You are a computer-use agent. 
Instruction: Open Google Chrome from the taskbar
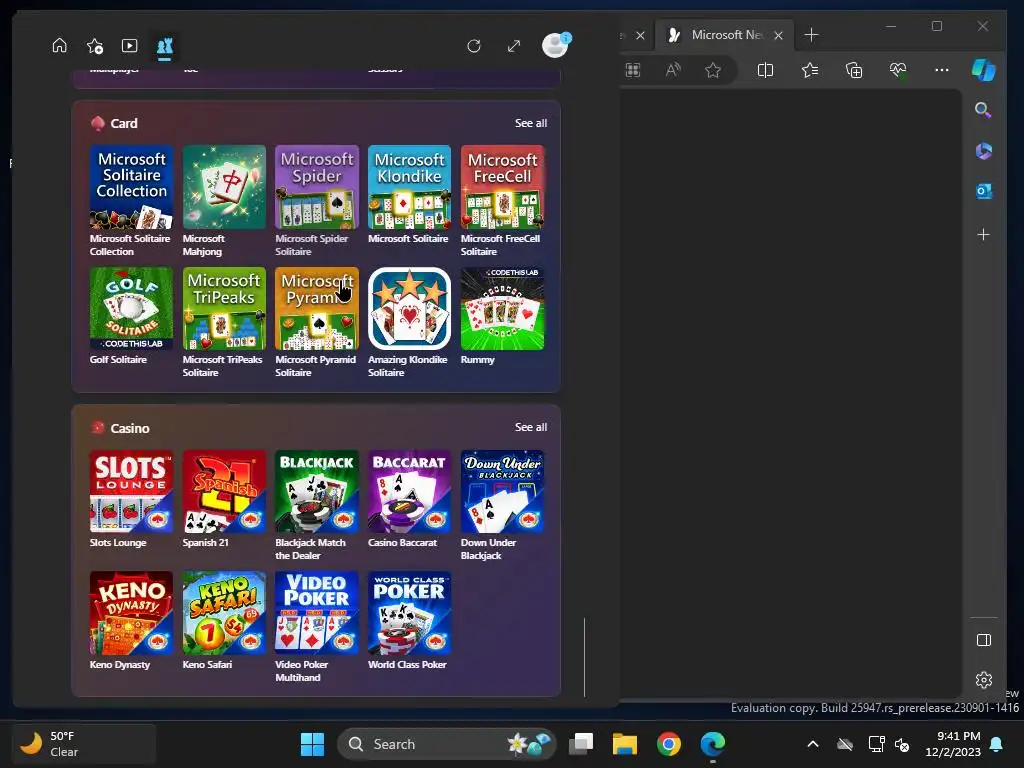(669, 744)
